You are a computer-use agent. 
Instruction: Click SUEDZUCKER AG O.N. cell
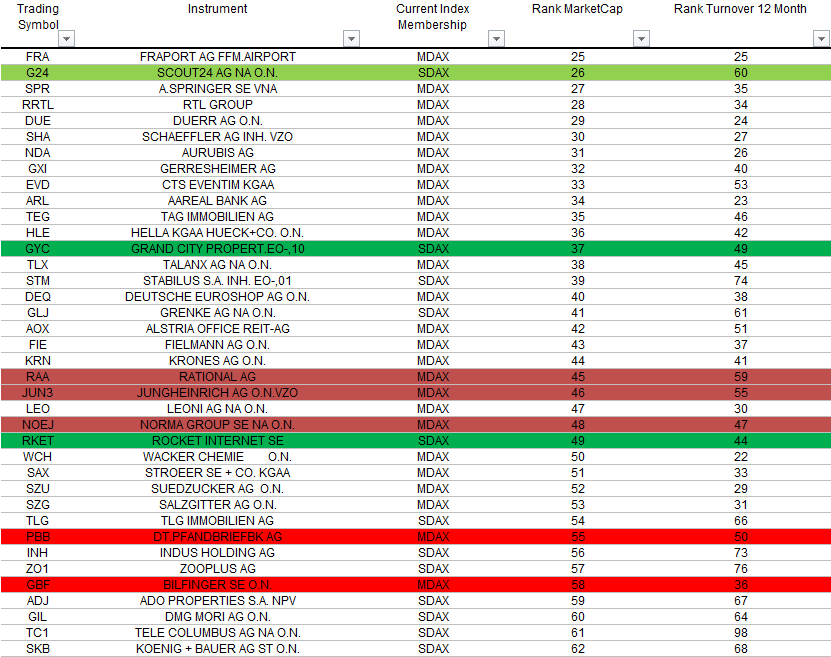click(217, 489)
